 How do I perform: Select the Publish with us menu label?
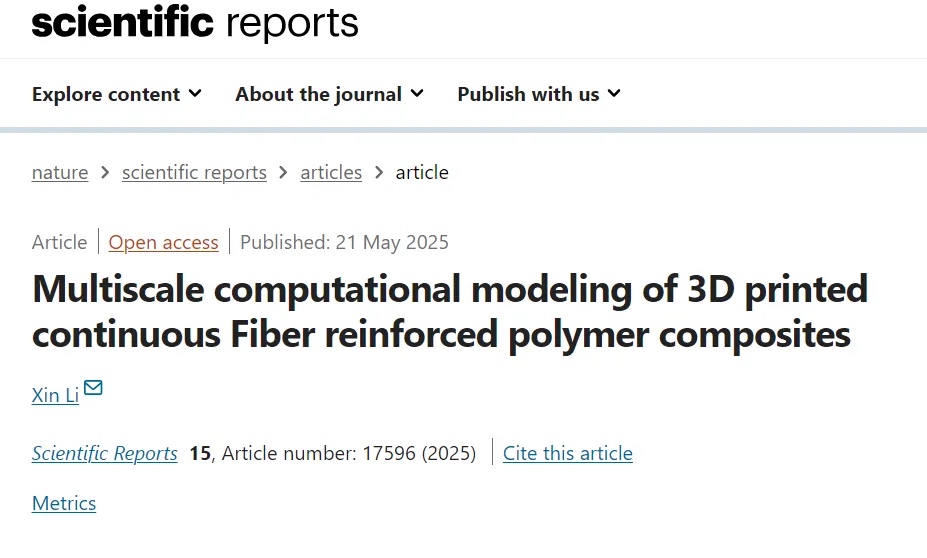(528, 94)
